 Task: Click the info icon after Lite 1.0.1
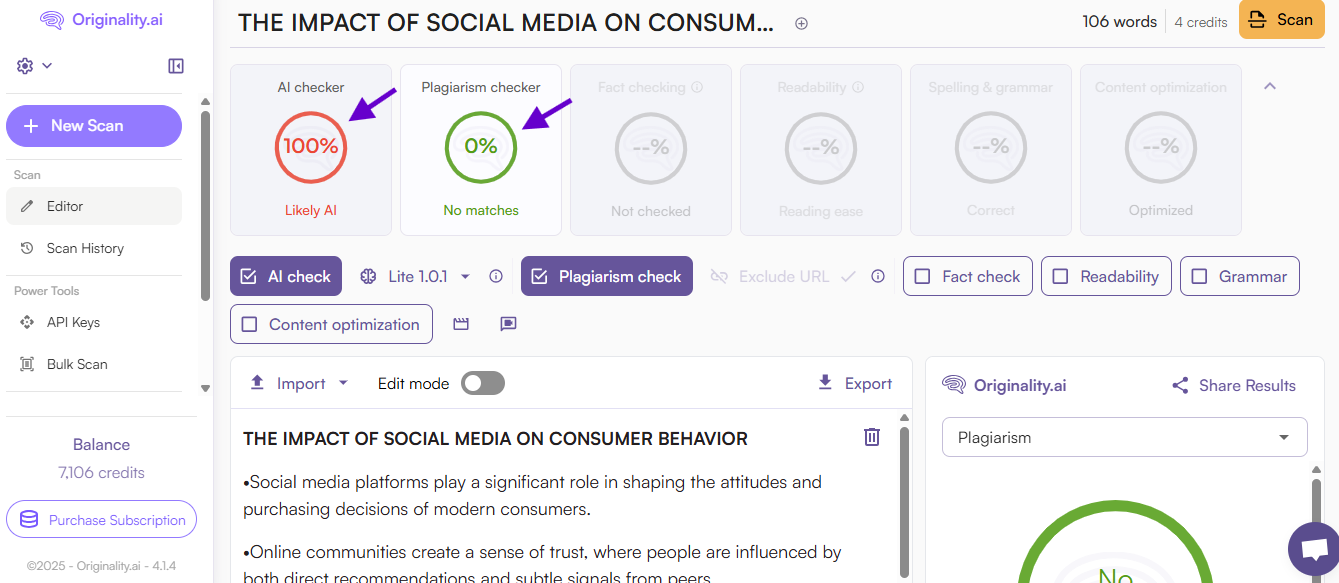pos(496,277)
